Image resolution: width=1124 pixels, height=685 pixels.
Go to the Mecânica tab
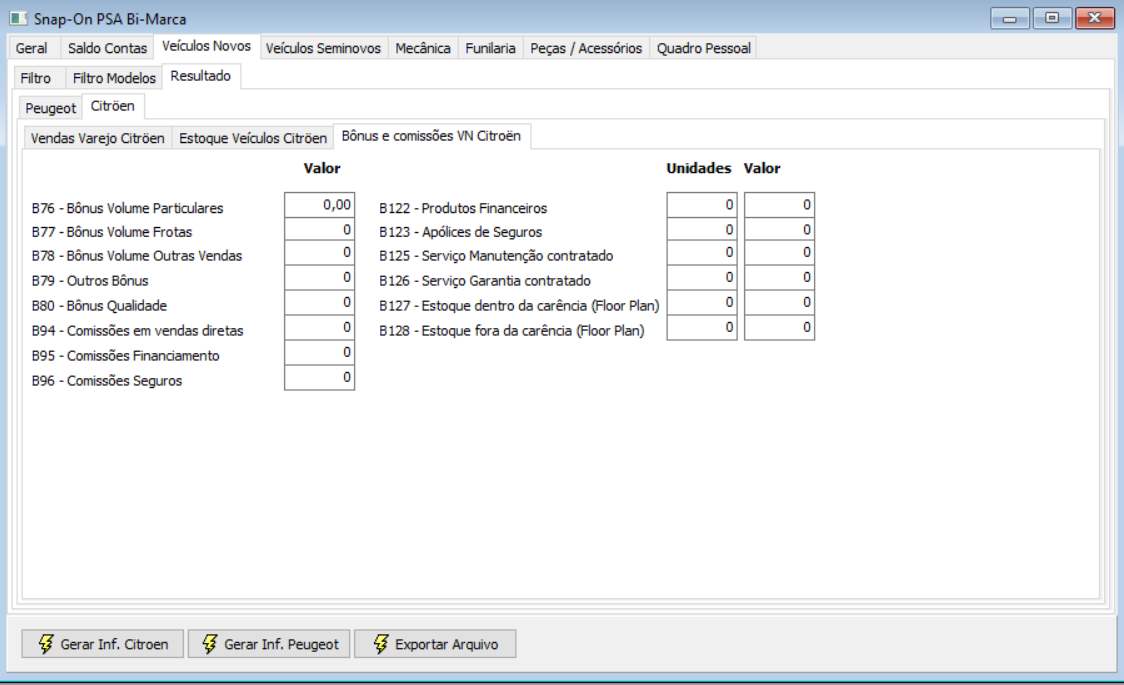coord(423,48)
